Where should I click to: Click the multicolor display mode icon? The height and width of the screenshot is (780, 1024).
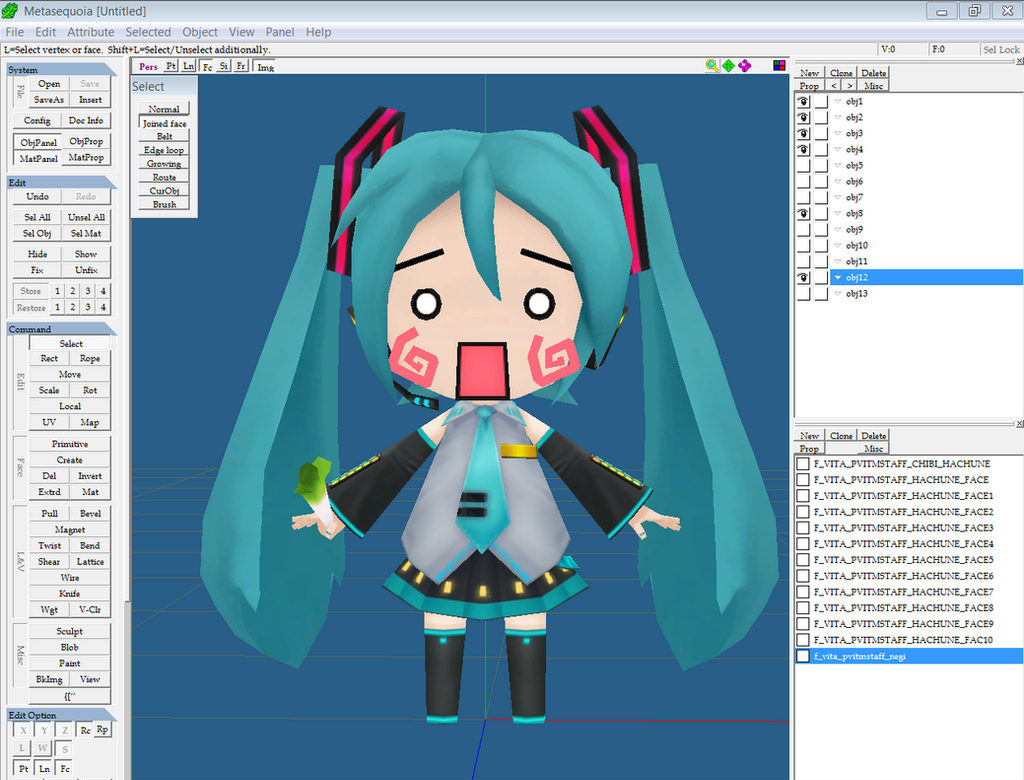click(x=779, y=65)
